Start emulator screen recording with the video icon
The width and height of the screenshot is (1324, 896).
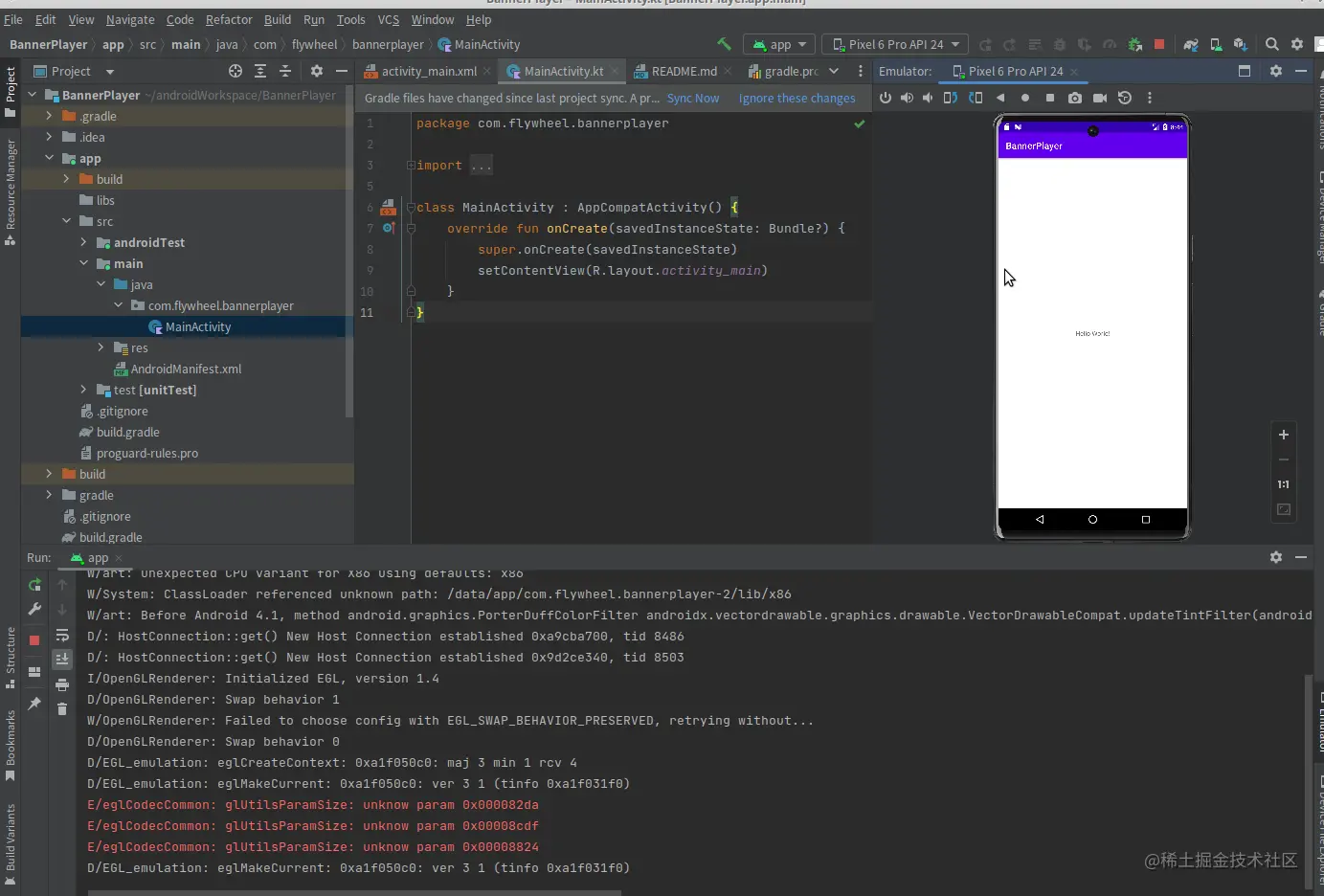click(x=1100, y=98)
